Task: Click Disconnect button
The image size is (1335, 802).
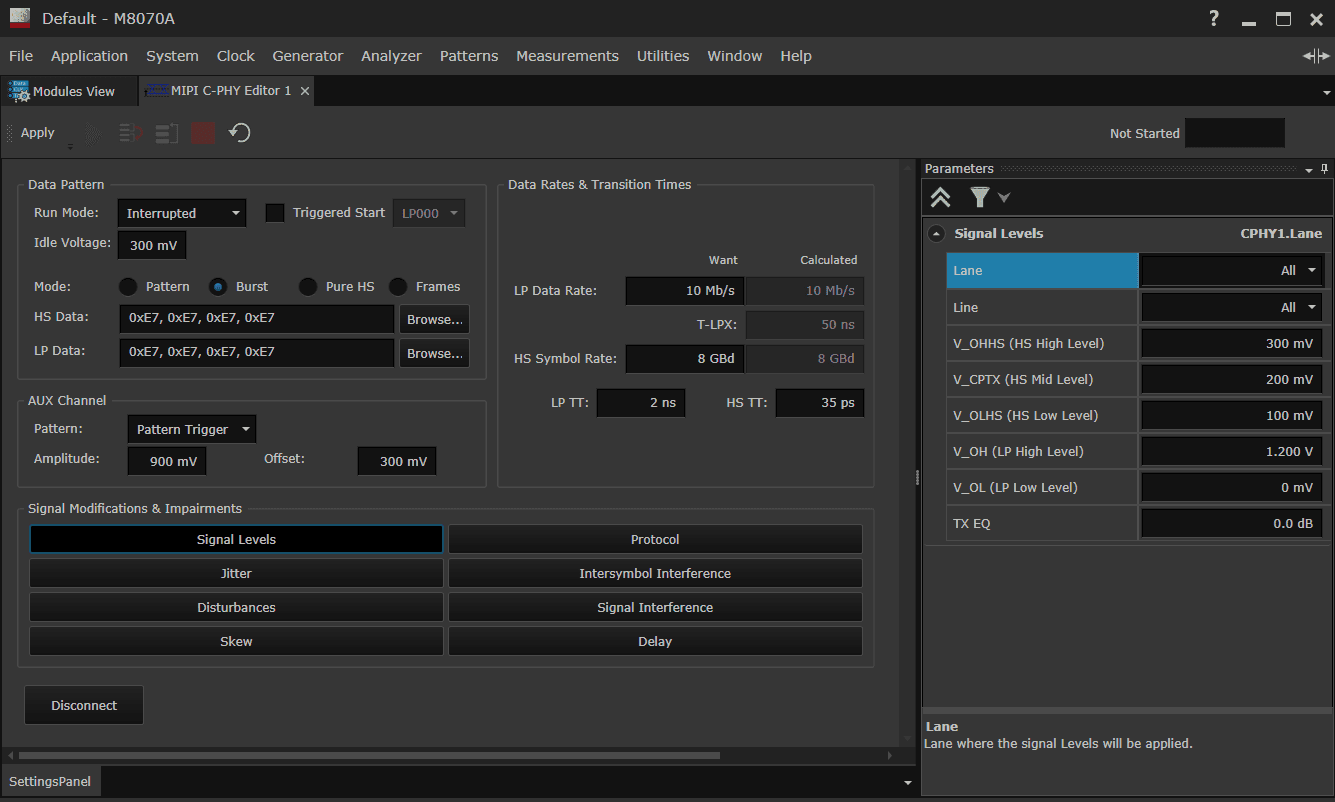Action: point(83,704)
